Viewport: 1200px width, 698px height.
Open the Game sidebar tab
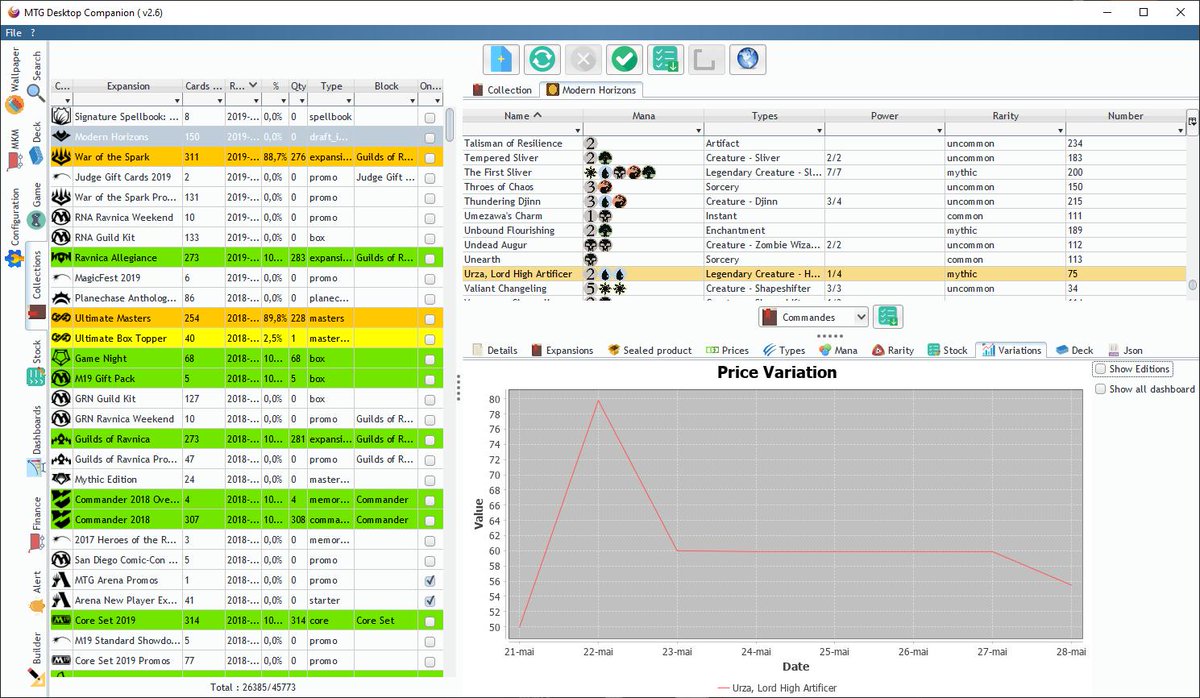(36, 205)
